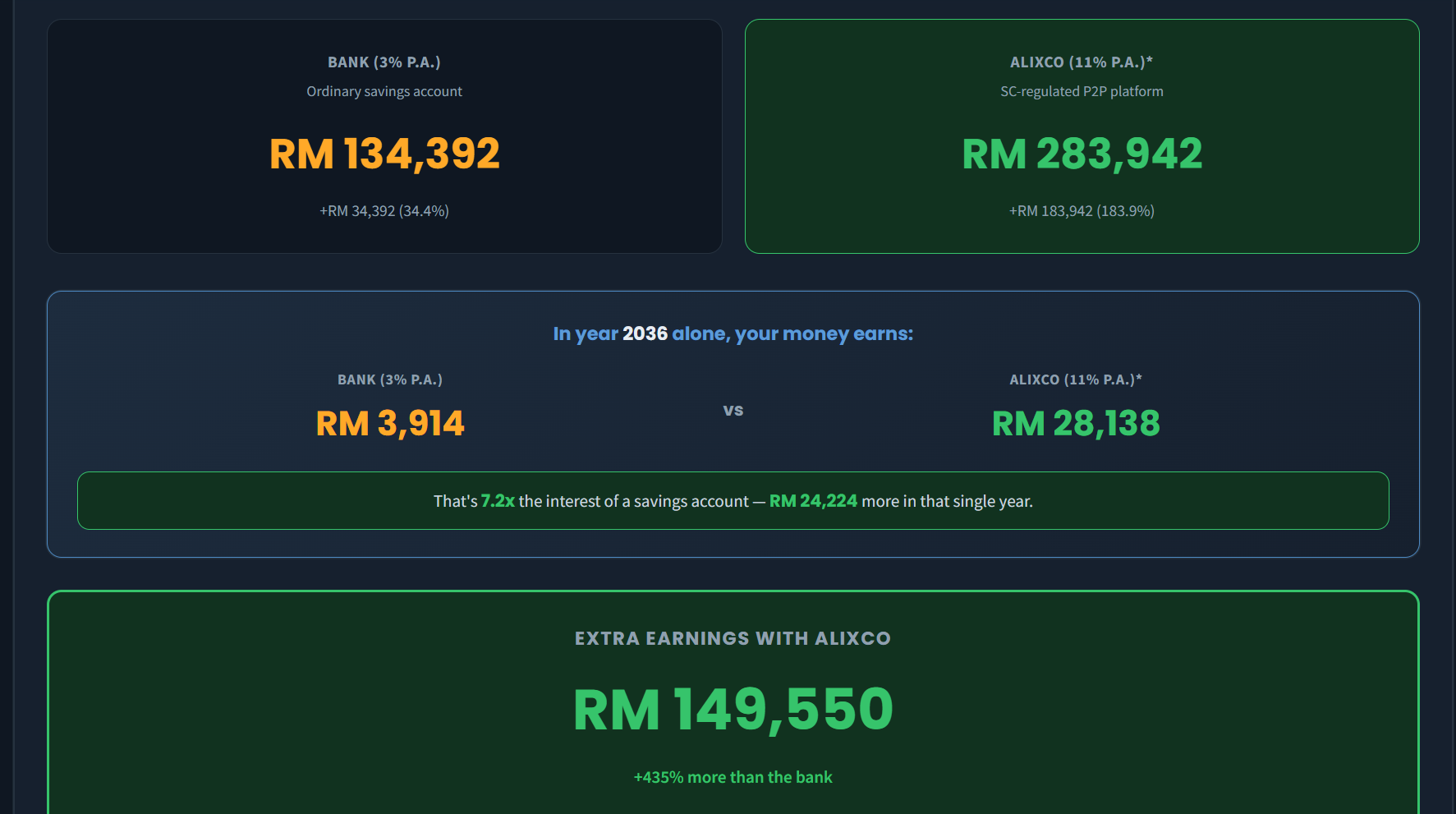The image size is (1456, 814).
Task: Click the 'BANK (3% P.A.)' heading in top card
Action: 384,62
